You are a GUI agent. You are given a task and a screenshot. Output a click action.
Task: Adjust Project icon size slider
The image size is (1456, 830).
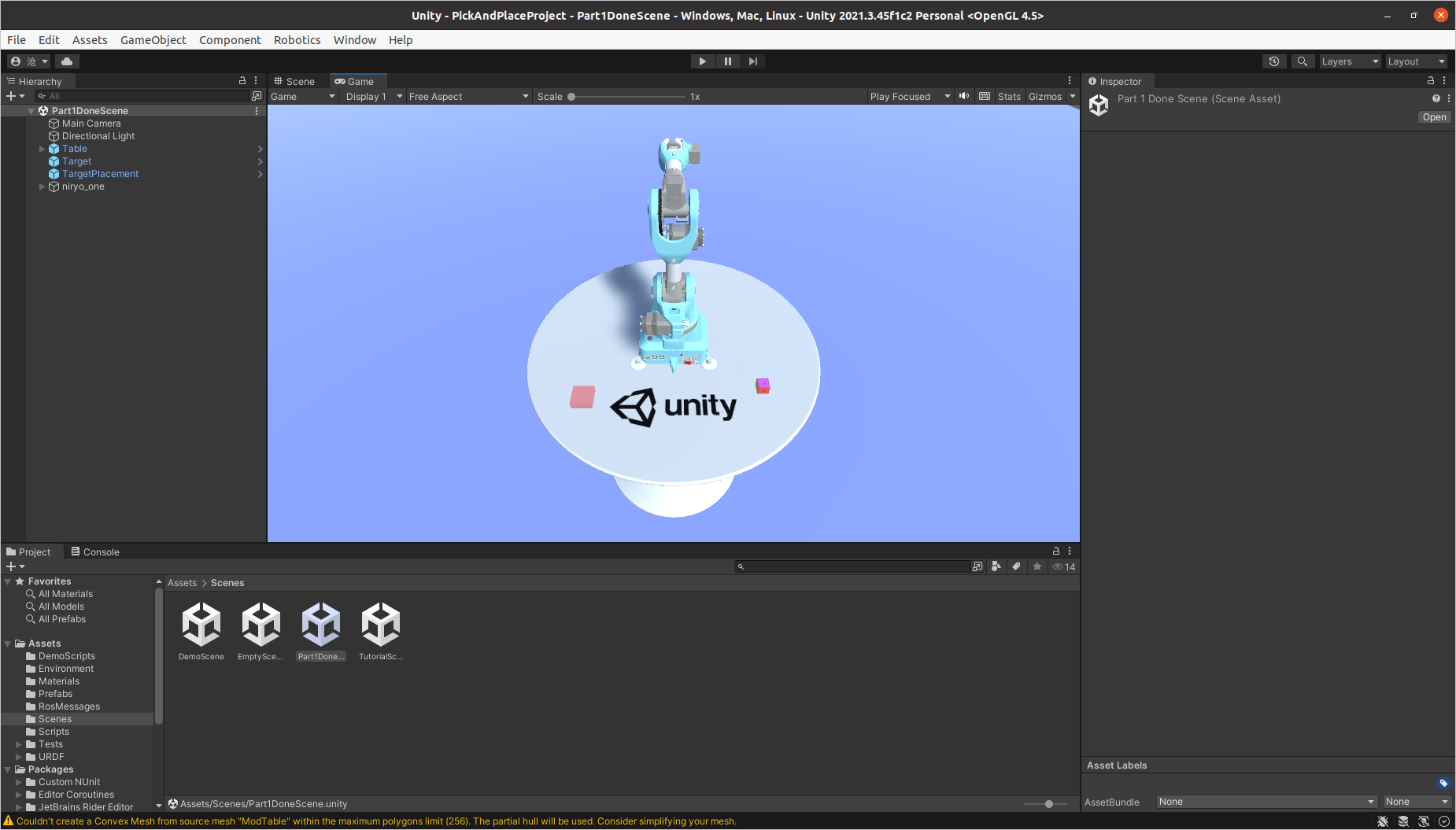point(1046,804)
